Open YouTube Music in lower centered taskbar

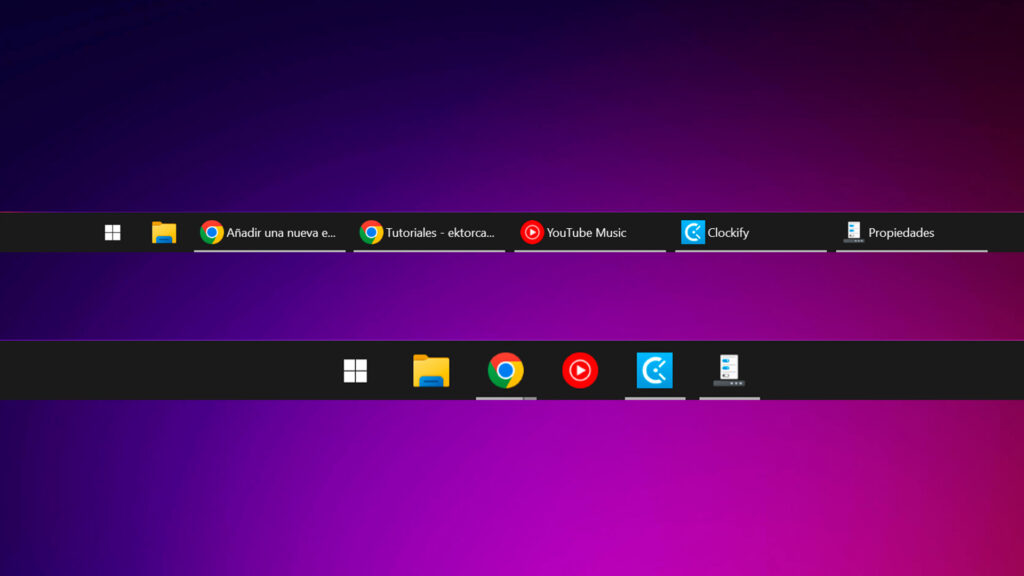pyautogui.click(x=580, y=371)
